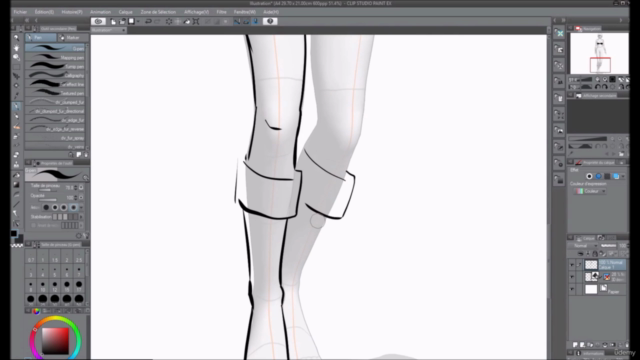Open the Couleur expression color dropdown
This screenshot has width=640, height=360.
pyautogui.click(x=590, y=191)
